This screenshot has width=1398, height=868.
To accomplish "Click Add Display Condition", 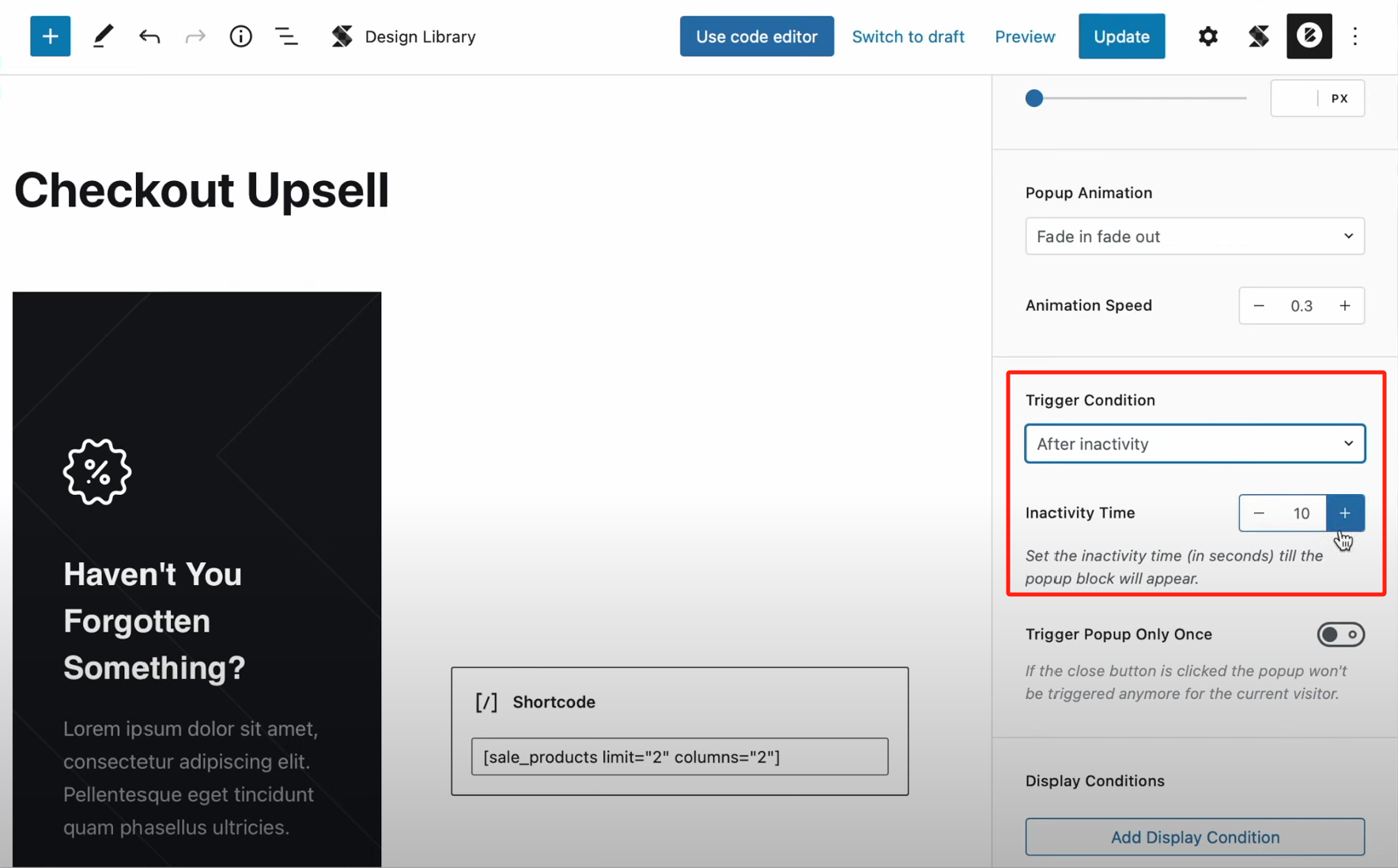I will [x=1194, y=837].
